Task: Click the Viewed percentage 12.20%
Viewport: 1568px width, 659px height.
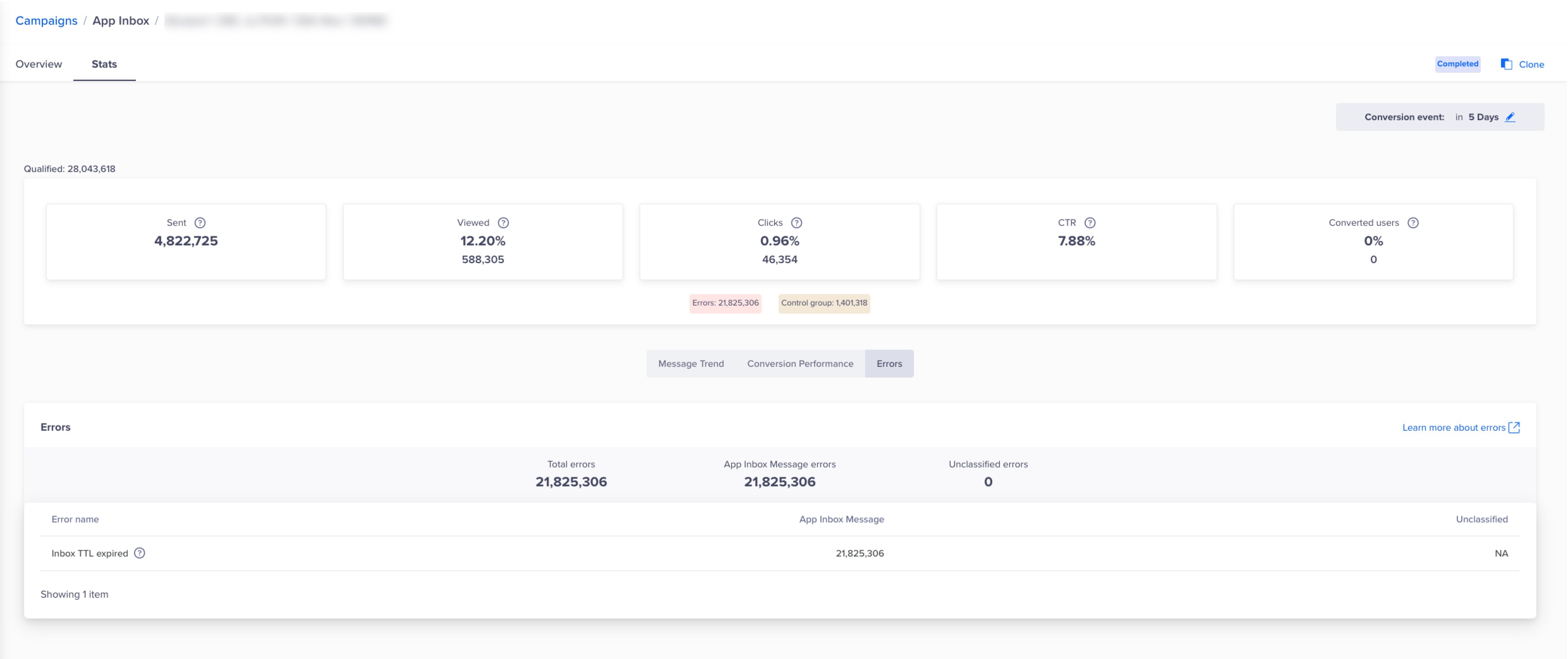Action: click(483, 241)
